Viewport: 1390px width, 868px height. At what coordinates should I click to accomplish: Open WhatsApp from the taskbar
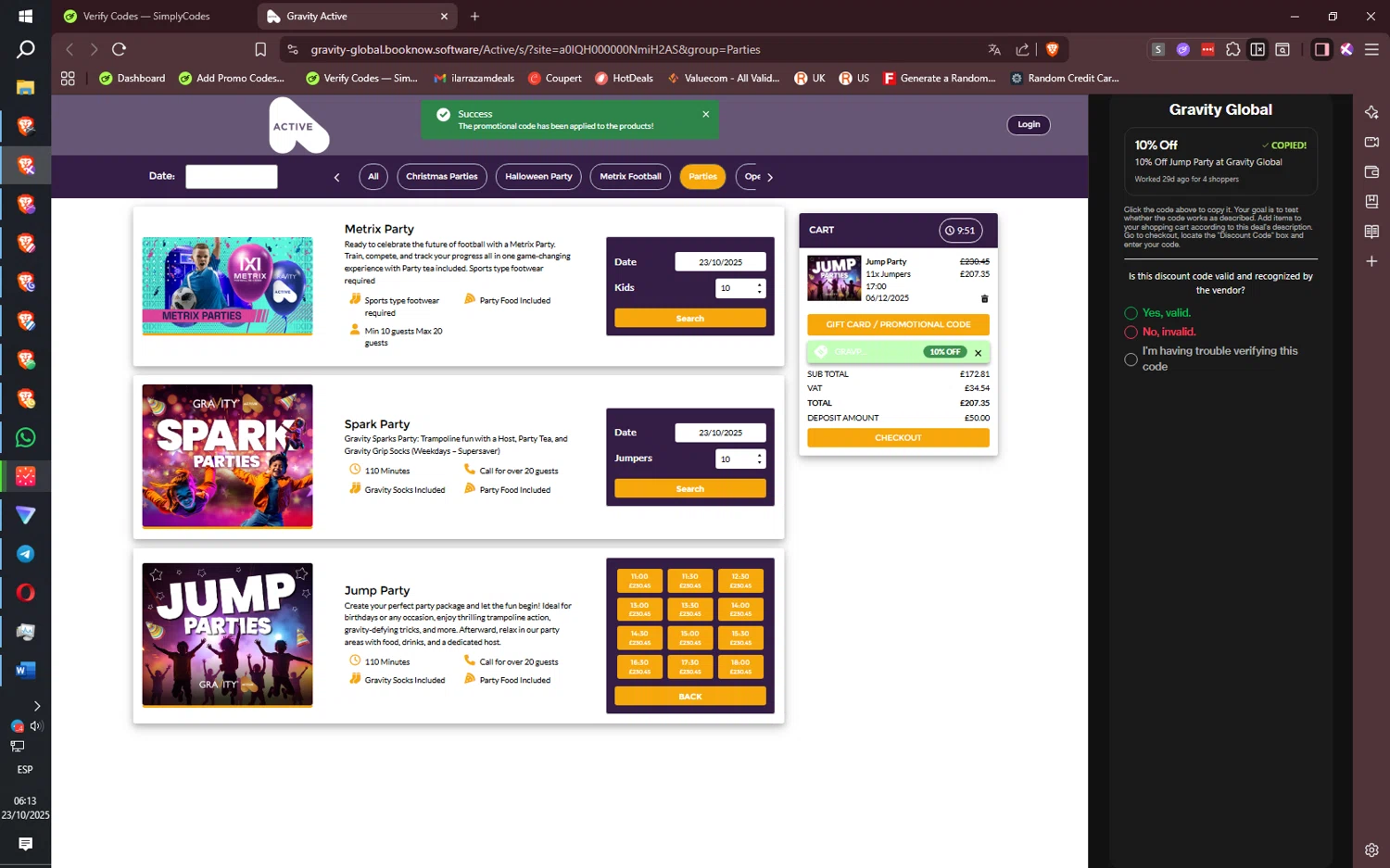26,437
